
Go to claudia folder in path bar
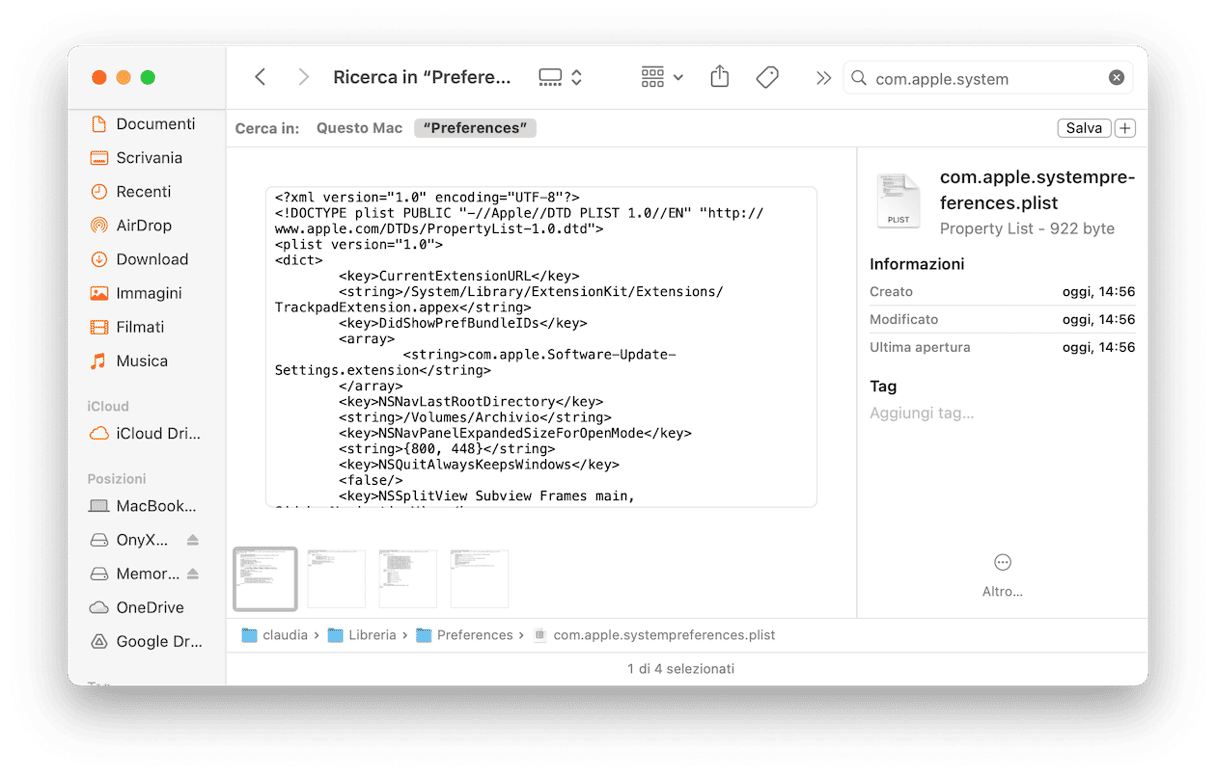274,635
